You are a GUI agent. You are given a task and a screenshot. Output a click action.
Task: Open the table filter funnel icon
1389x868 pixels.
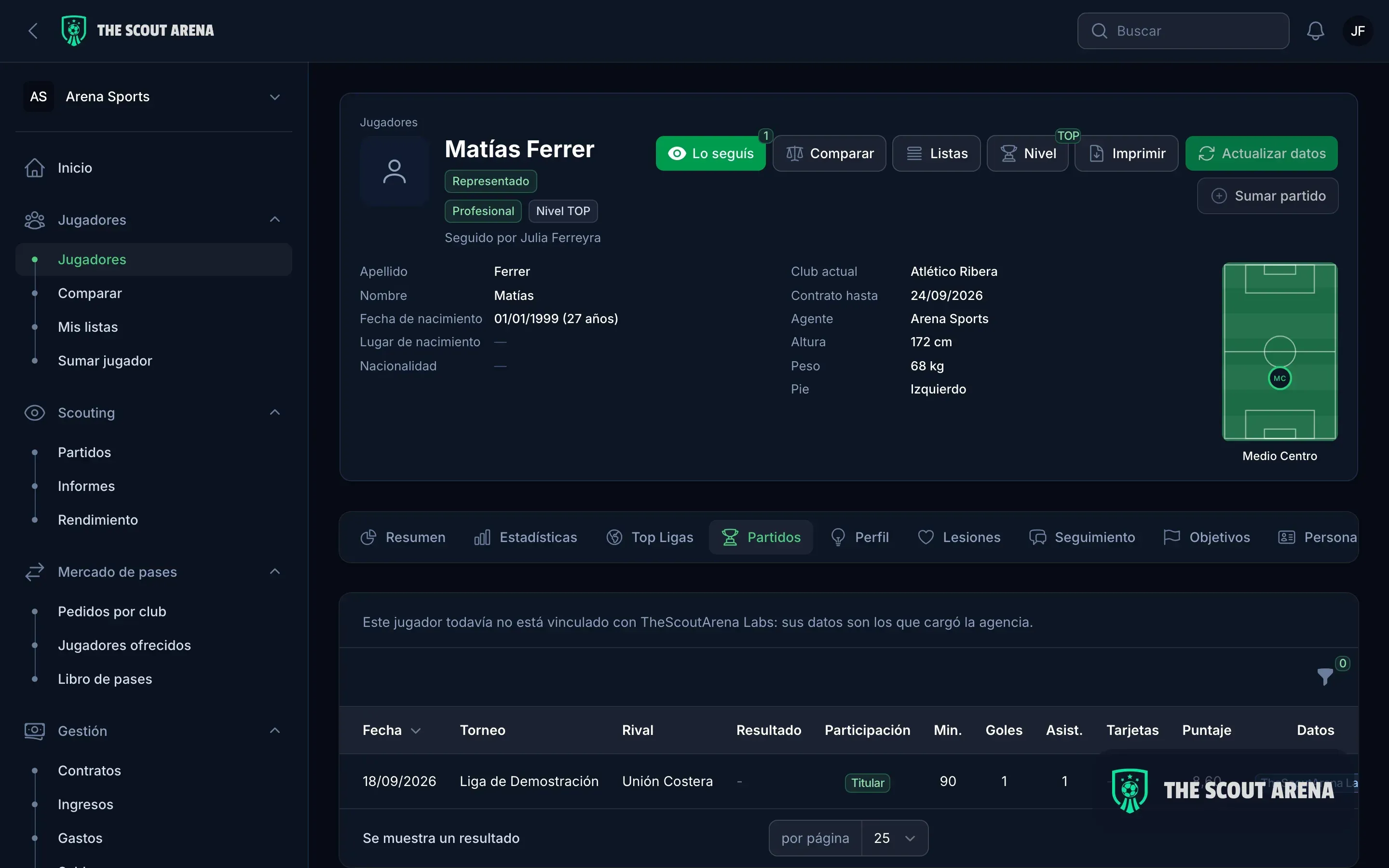tap(1325, 677)
